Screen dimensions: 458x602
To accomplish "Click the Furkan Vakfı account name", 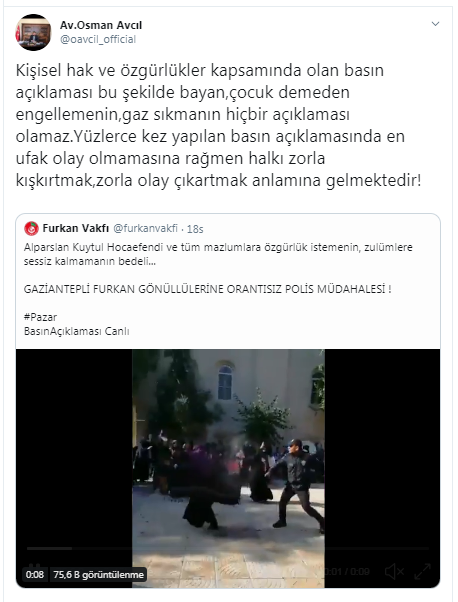I will (x=76, y=228).
